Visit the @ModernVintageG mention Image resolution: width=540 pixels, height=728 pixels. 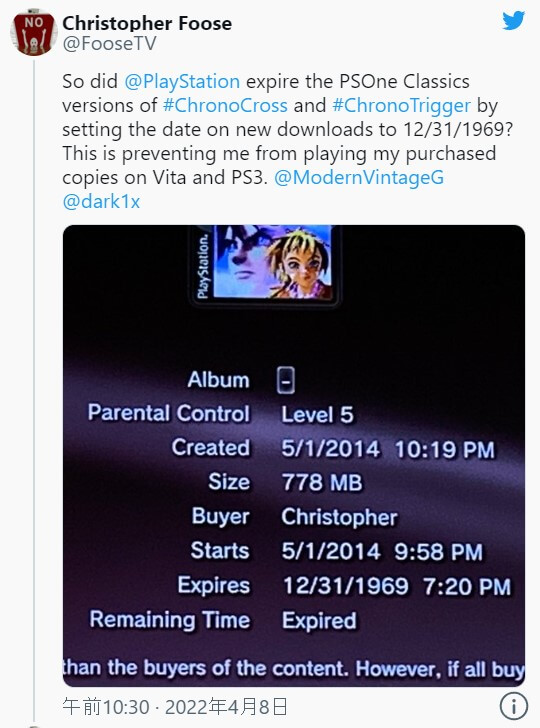359,177
